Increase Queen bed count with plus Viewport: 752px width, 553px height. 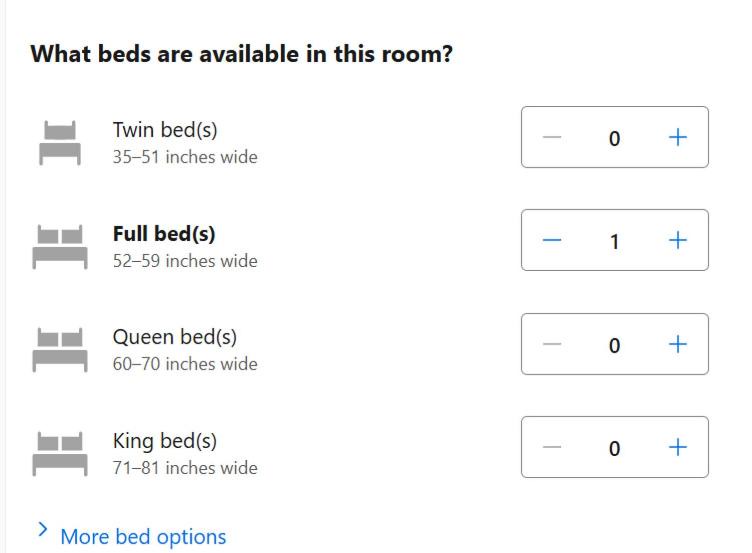677,344
